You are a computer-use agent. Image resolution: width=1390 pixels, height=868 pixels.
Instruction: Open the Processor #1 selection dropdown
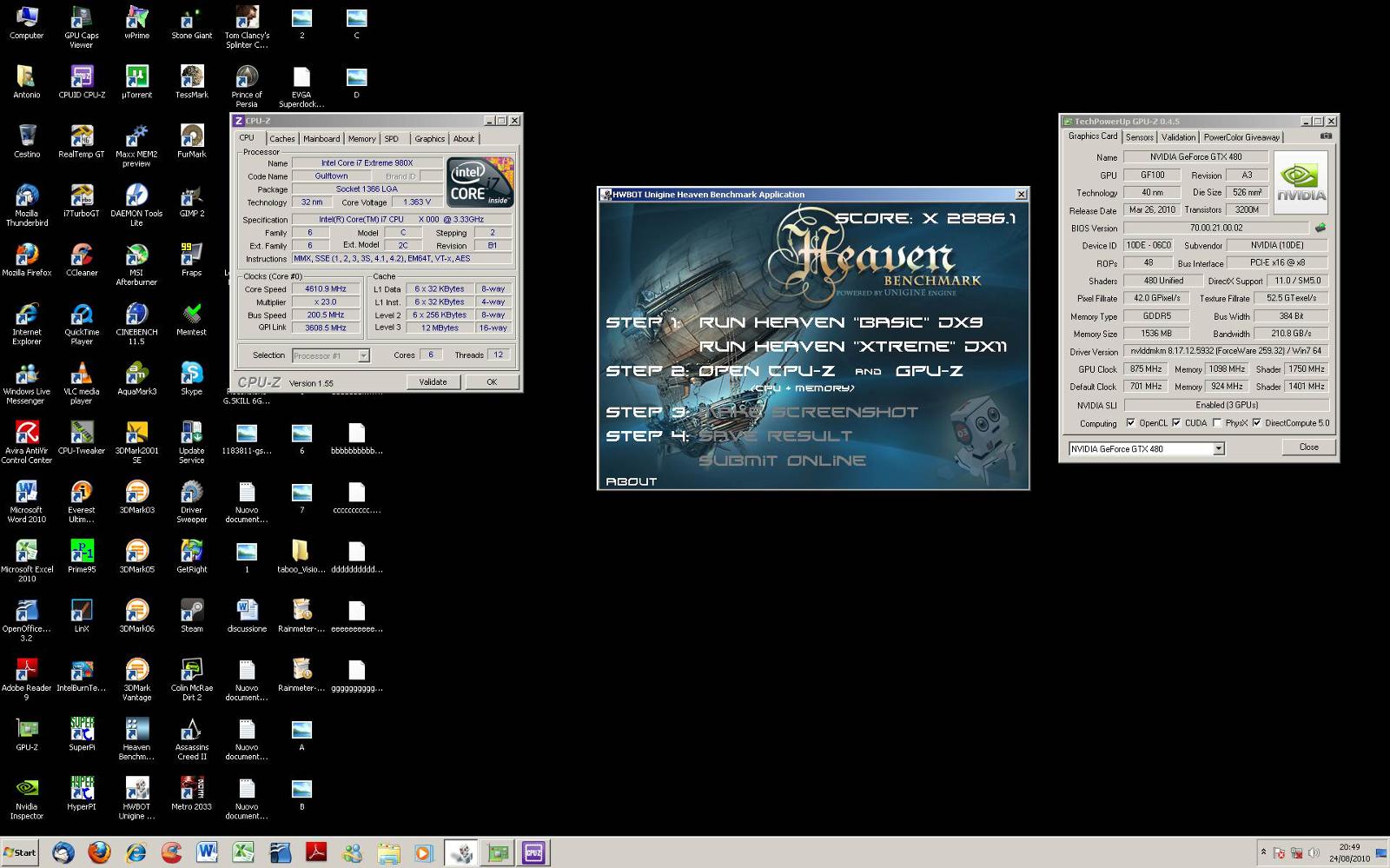coord(363,355)
